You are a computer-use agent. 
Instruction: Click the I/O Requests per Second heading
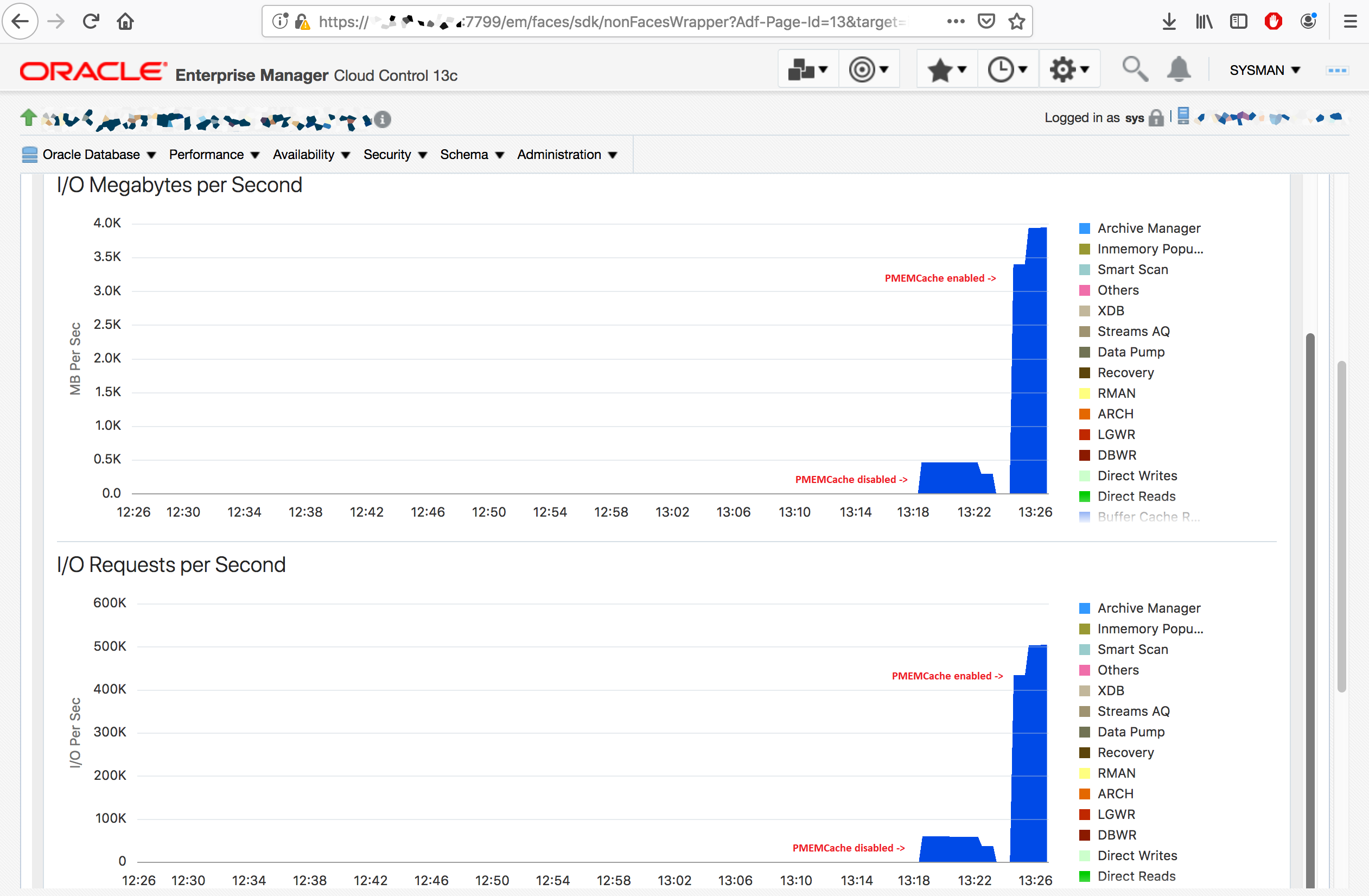171,565
